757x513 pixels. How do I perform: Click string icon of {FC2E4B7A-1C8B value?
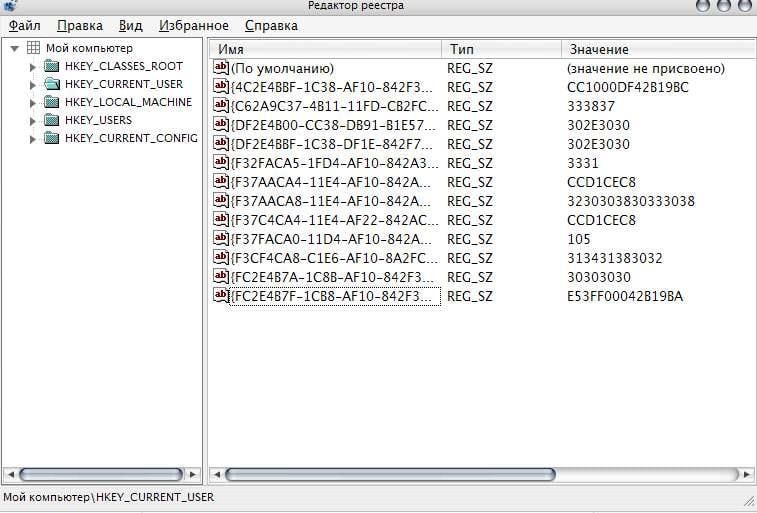(x=221, y=276)
